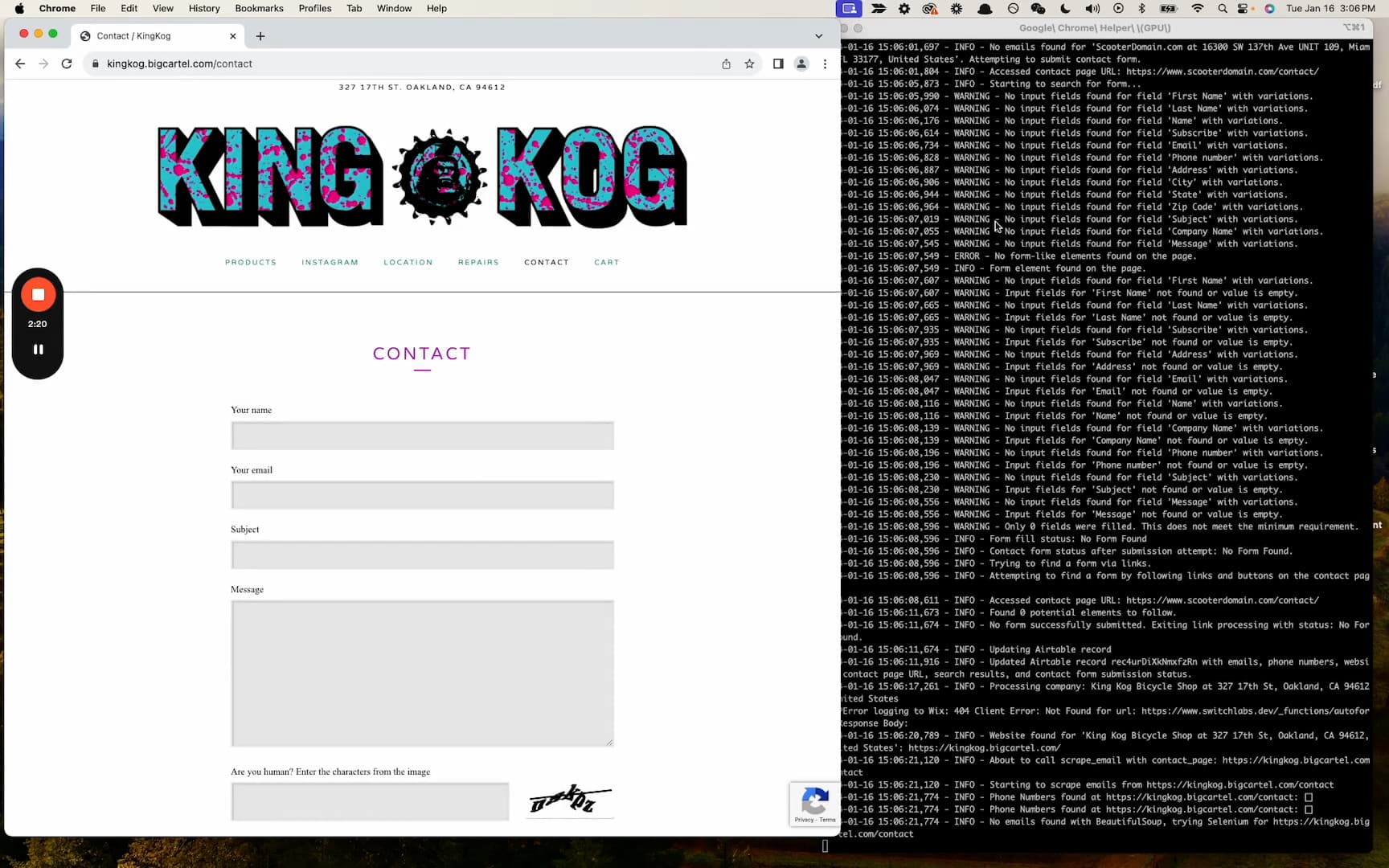The image size is (1389, 868).
Task: Go to the PRODUCTS page link
Action: [x=251, y=262]
